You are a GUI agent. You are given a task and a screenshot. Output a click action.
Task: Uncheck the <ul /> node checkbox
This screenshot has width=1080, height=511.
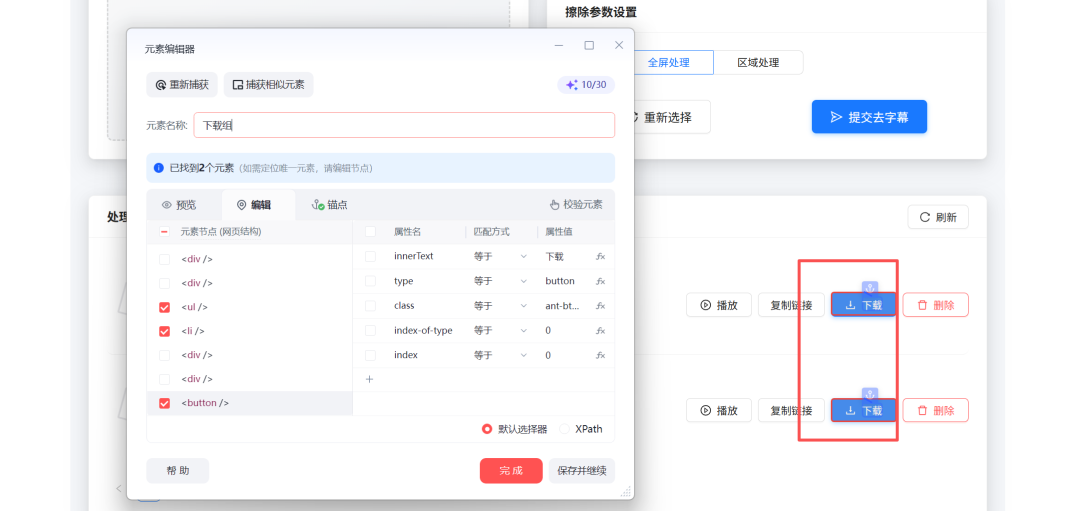tap(164, 307)
